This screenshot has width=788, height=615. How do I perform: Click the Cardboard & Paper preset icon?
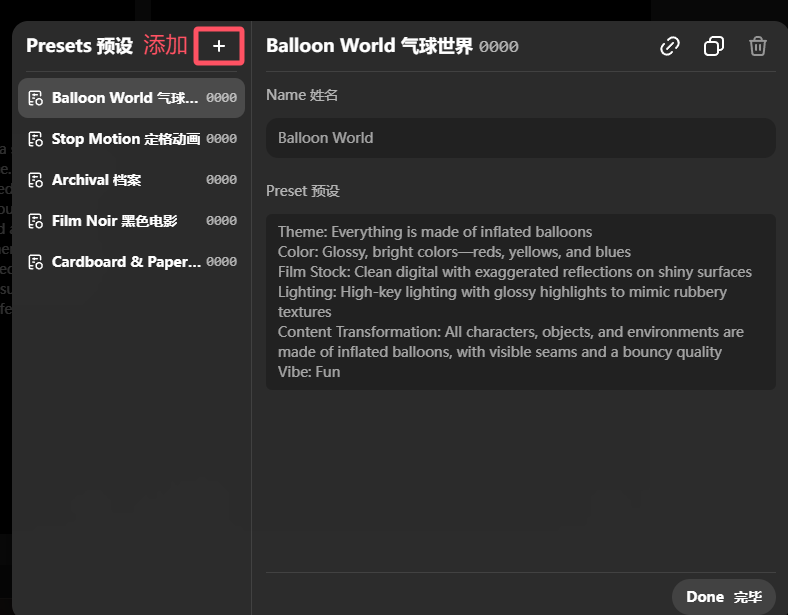(x=36, y=262)
